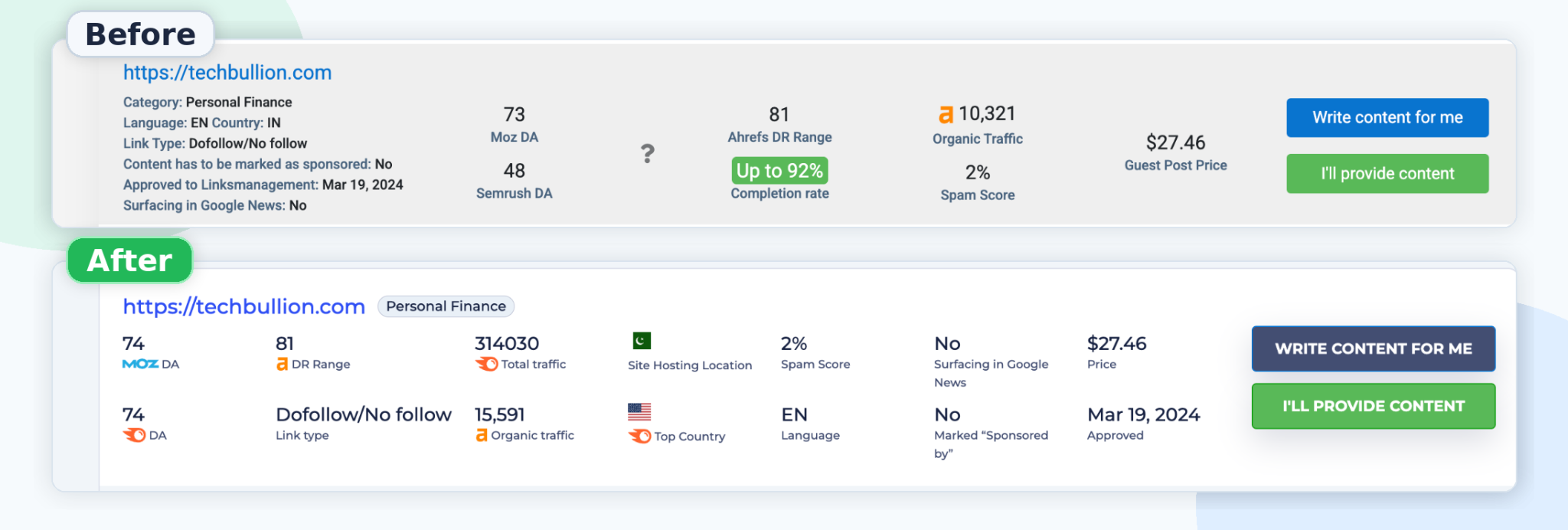The height and width of the screenshot is (530, 1568).
Task: Click the Ahrefs icon beside Organic traffic
Action: click(x=481, y=435)
